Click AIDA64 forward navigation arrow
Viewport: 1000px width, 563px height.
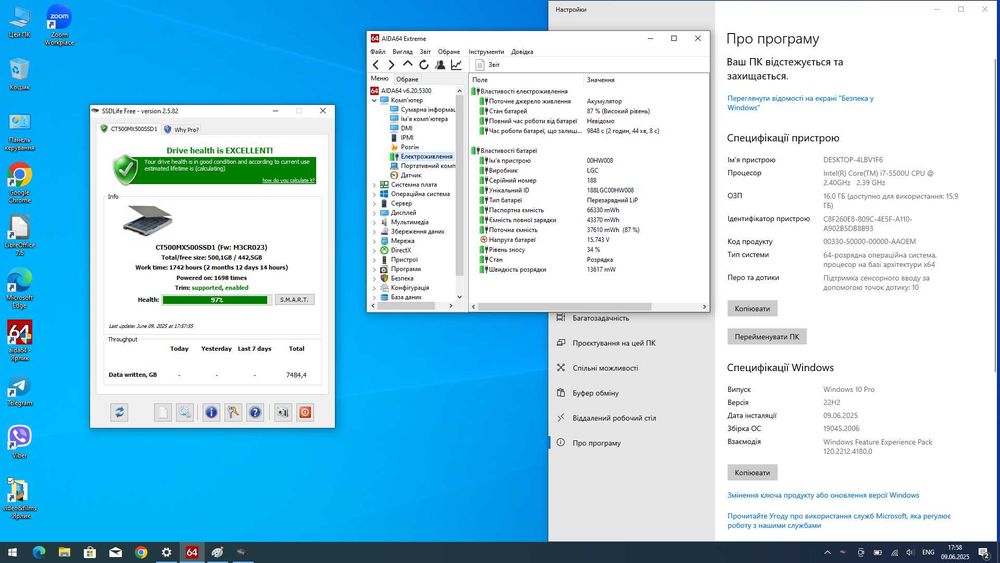392,64
